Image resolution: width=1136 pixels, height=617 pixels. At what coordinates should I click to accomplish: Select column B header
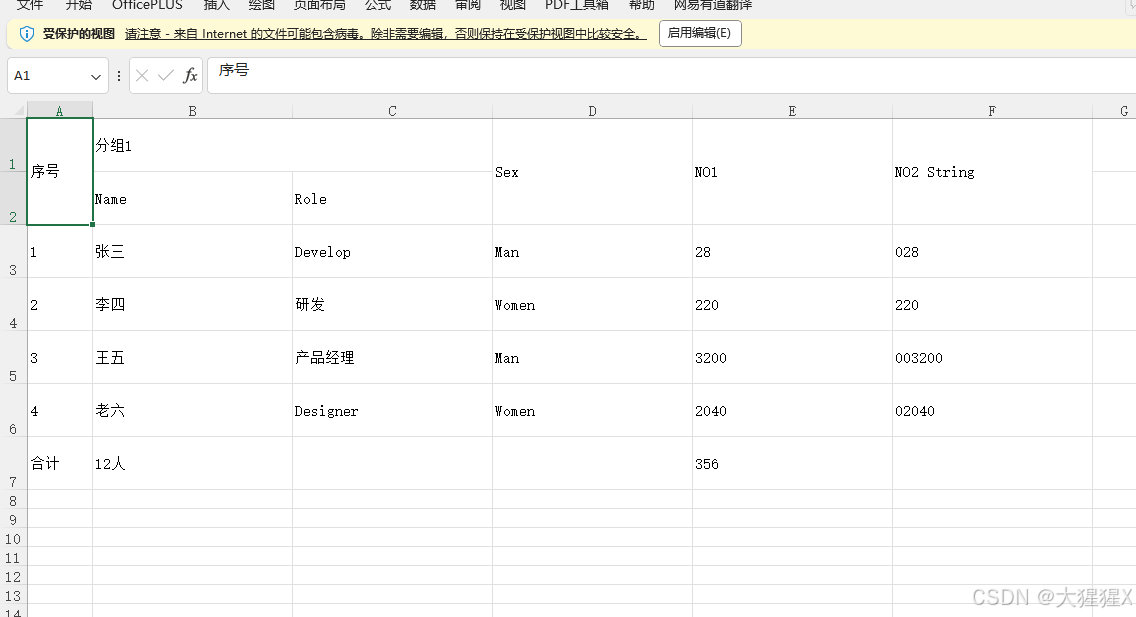[192, 111]
